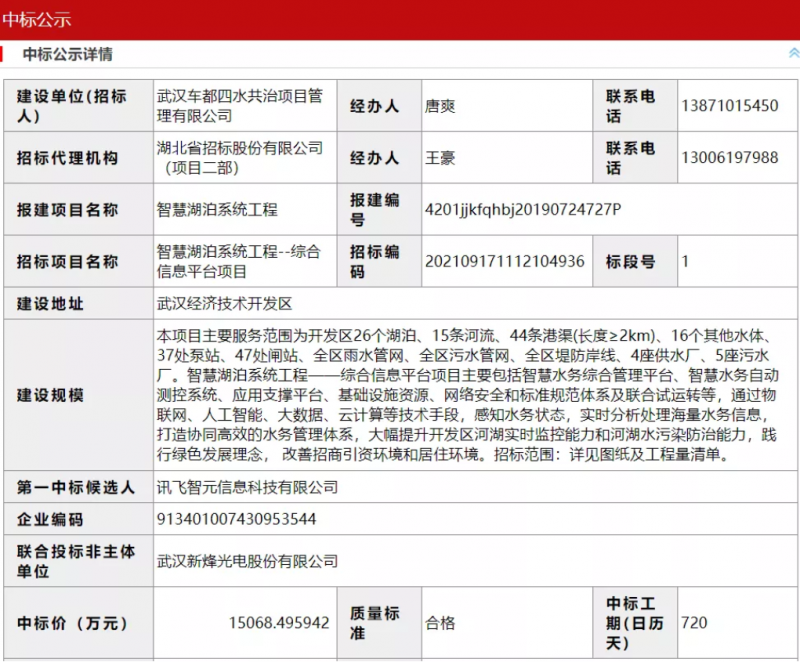This screenshot has height=662, width=800.
Task: Click the company name 讯飞智元信息科技有限公司
Action: coord(248,488)
